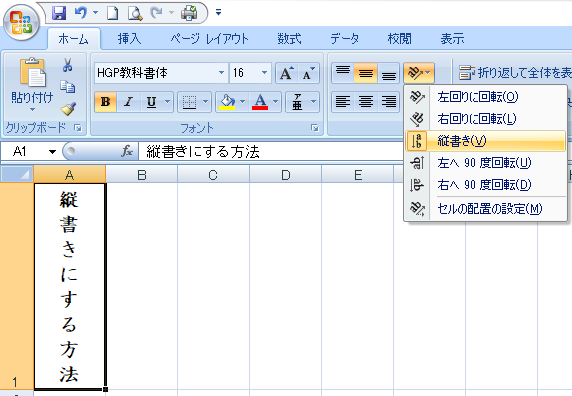Expand the borders dropdown arrow

coord(205,102)
